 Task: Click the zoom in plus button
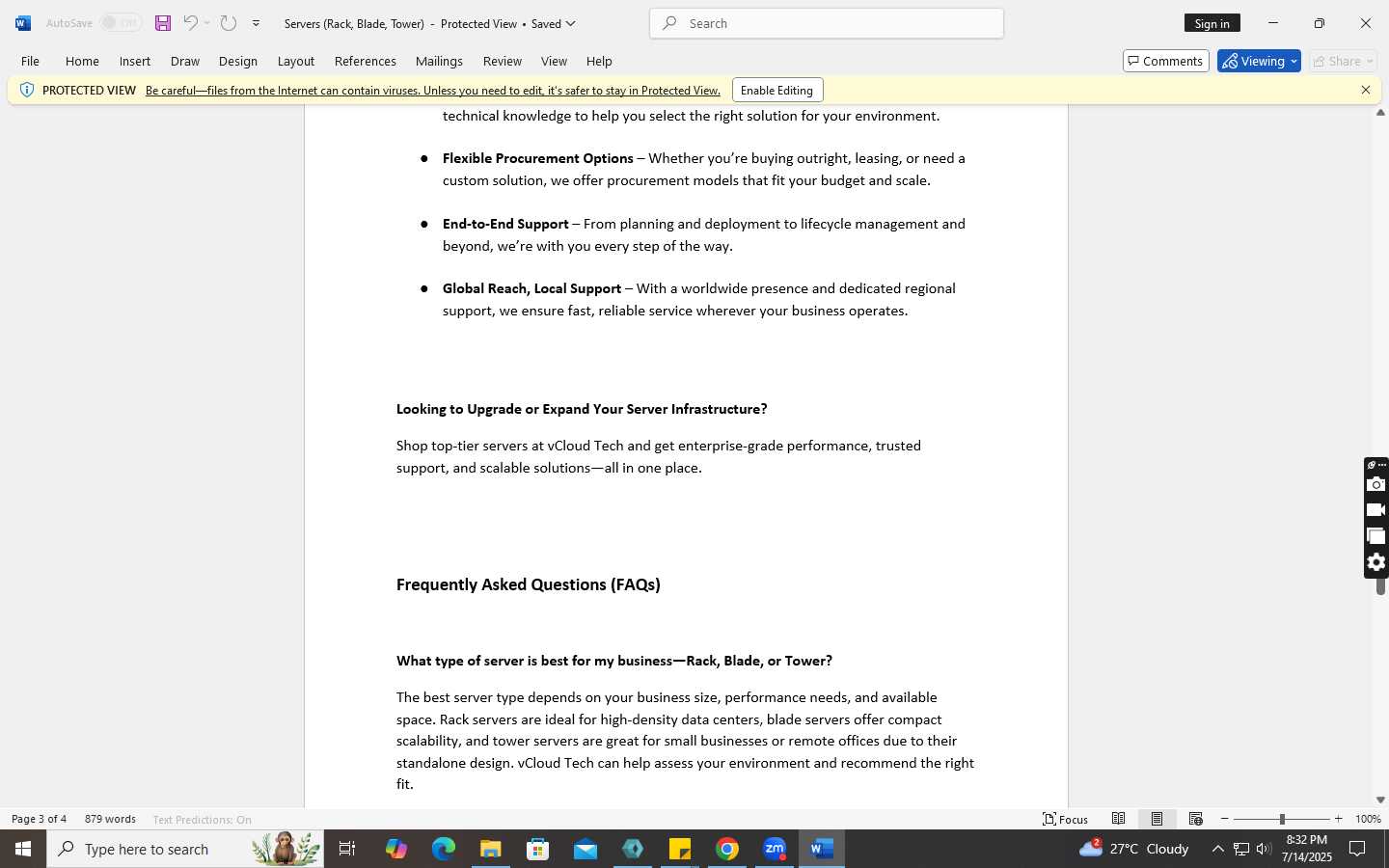pyautogui.click(x=1338, y=819)
